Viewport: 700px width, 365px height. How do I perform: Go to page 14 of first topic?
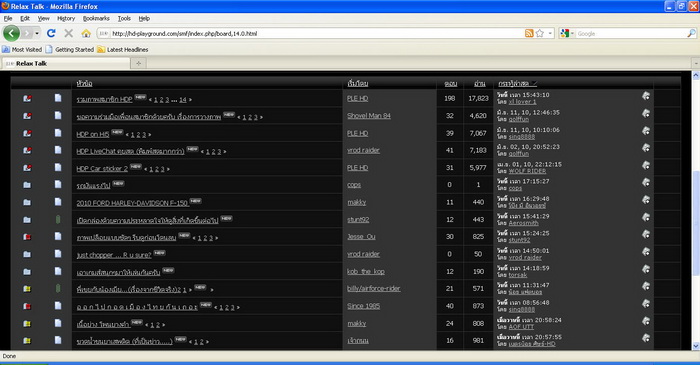click(x=183, y=100)
